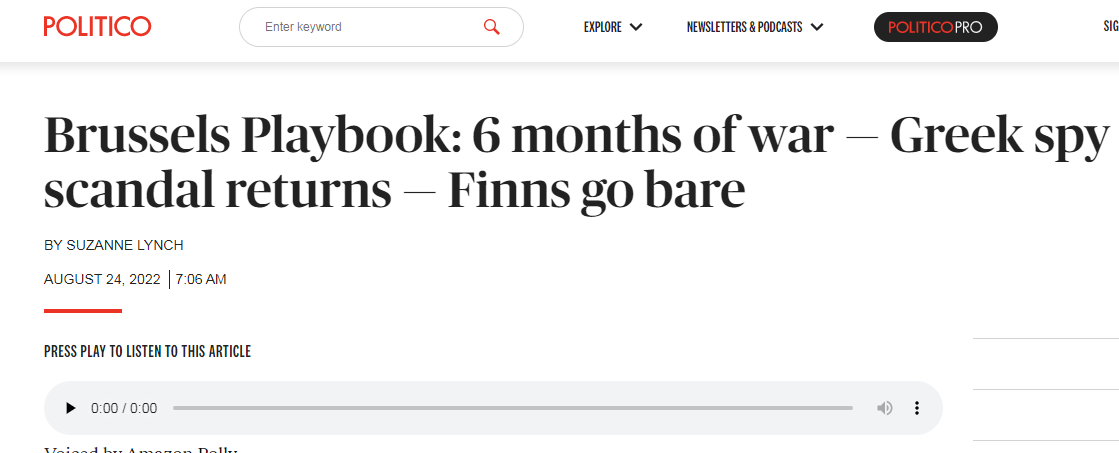
Task: Click the August 24, 2022 publish date
Action: 102,279
